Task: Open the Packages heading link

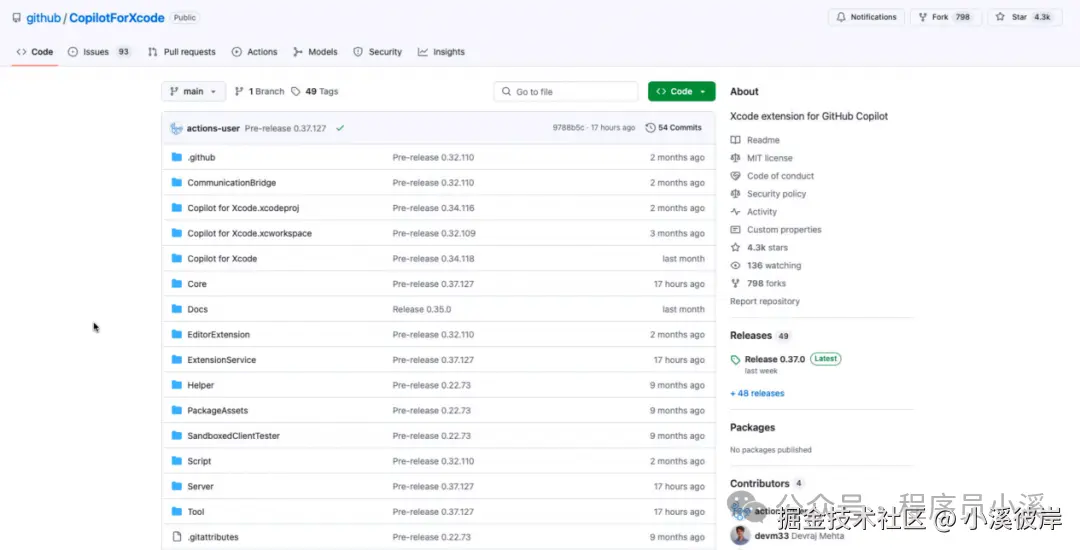Action: pyautogui.click(x=752, y=427)
